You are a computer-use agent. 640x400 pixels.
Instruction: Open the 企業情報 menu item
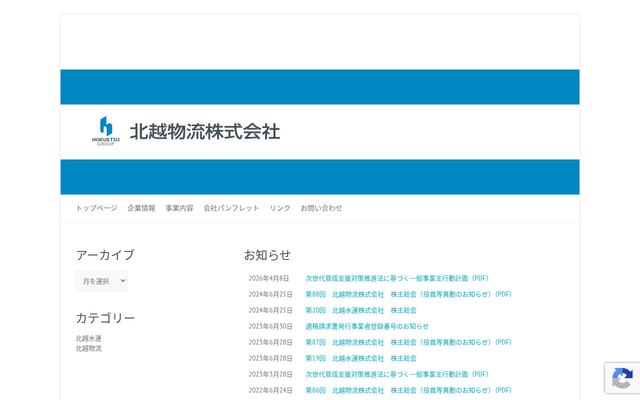[141, 208]
